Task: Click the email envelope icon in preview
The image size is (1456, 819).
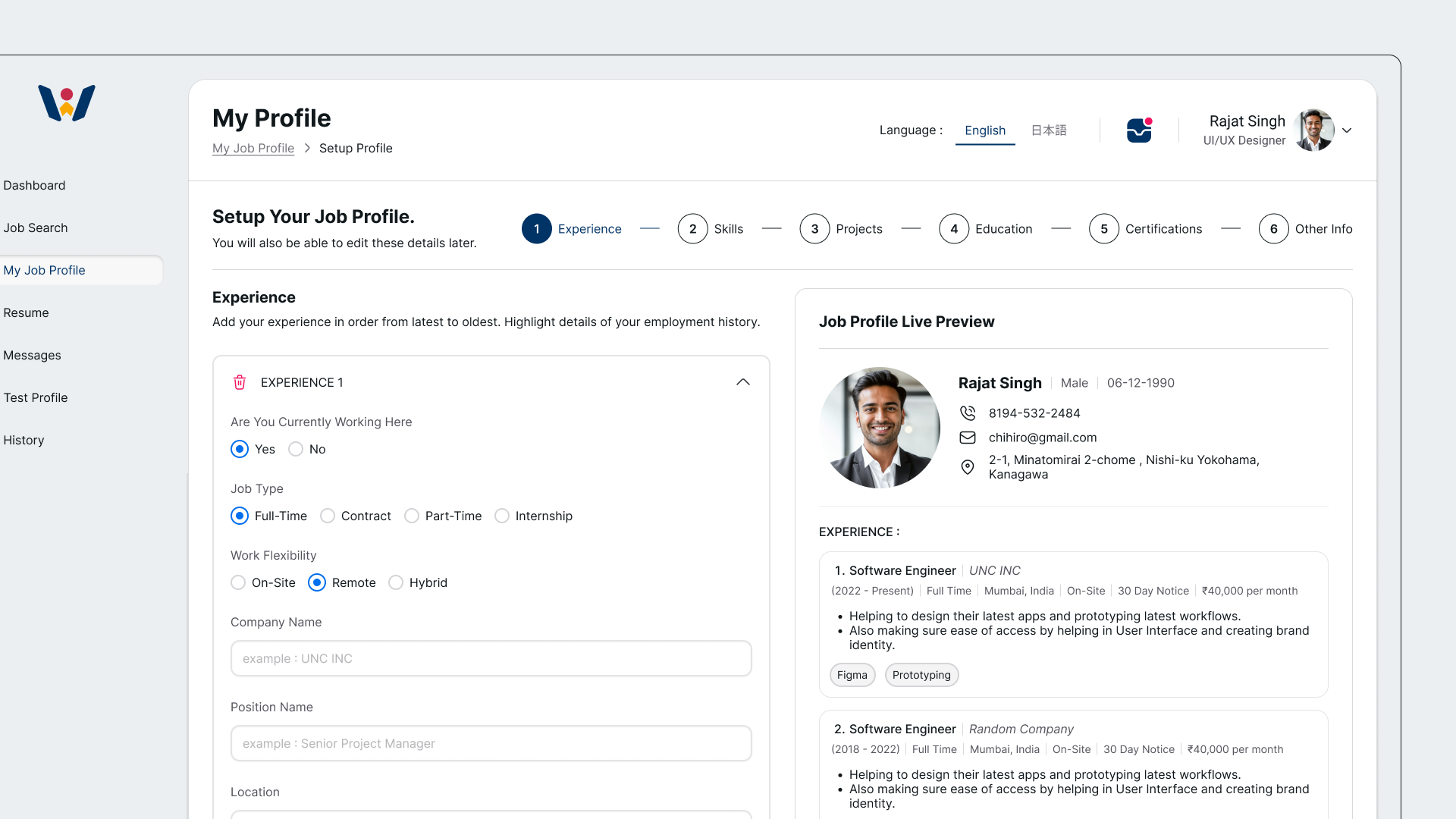Action: point(968,438)
